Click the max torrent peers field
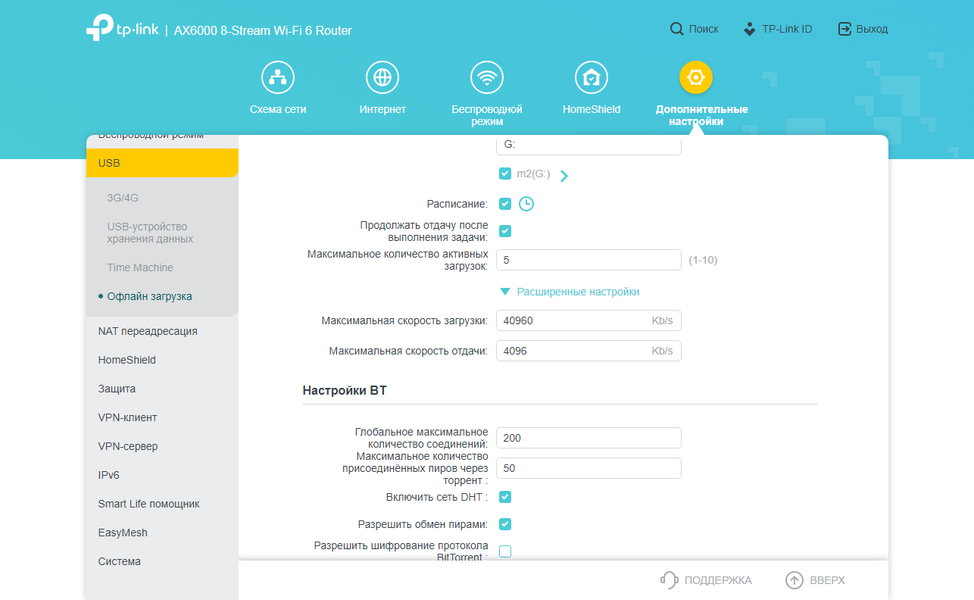The height and width of the screenshot is (600, 974). tap(588, 468)
